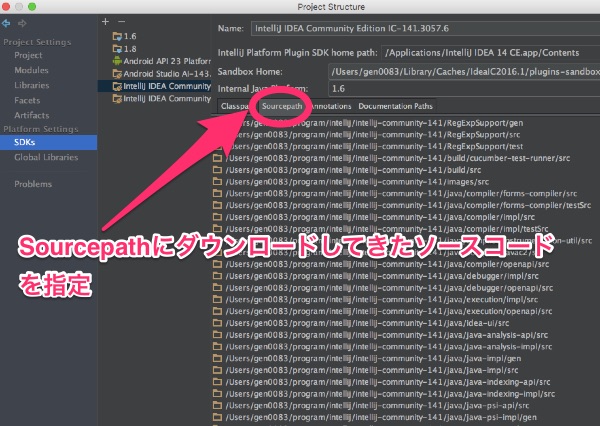This screenshot has width=600, height=426.
Task: Click the Sandbox Home path field
Action: pyautogui.click(x=464, y=72)
